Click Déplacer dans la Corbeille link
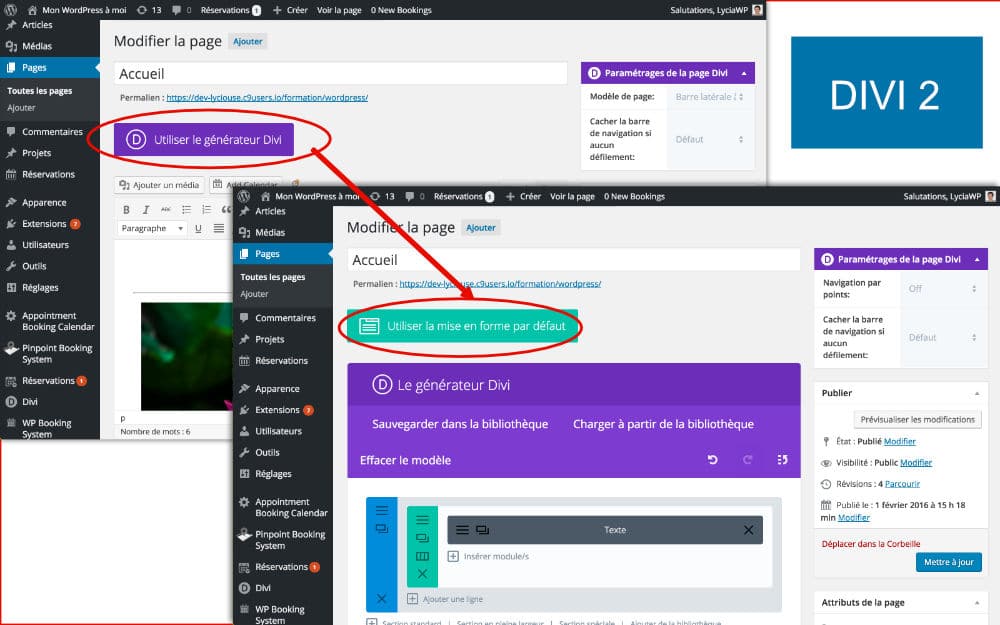 tap(871, 544)
